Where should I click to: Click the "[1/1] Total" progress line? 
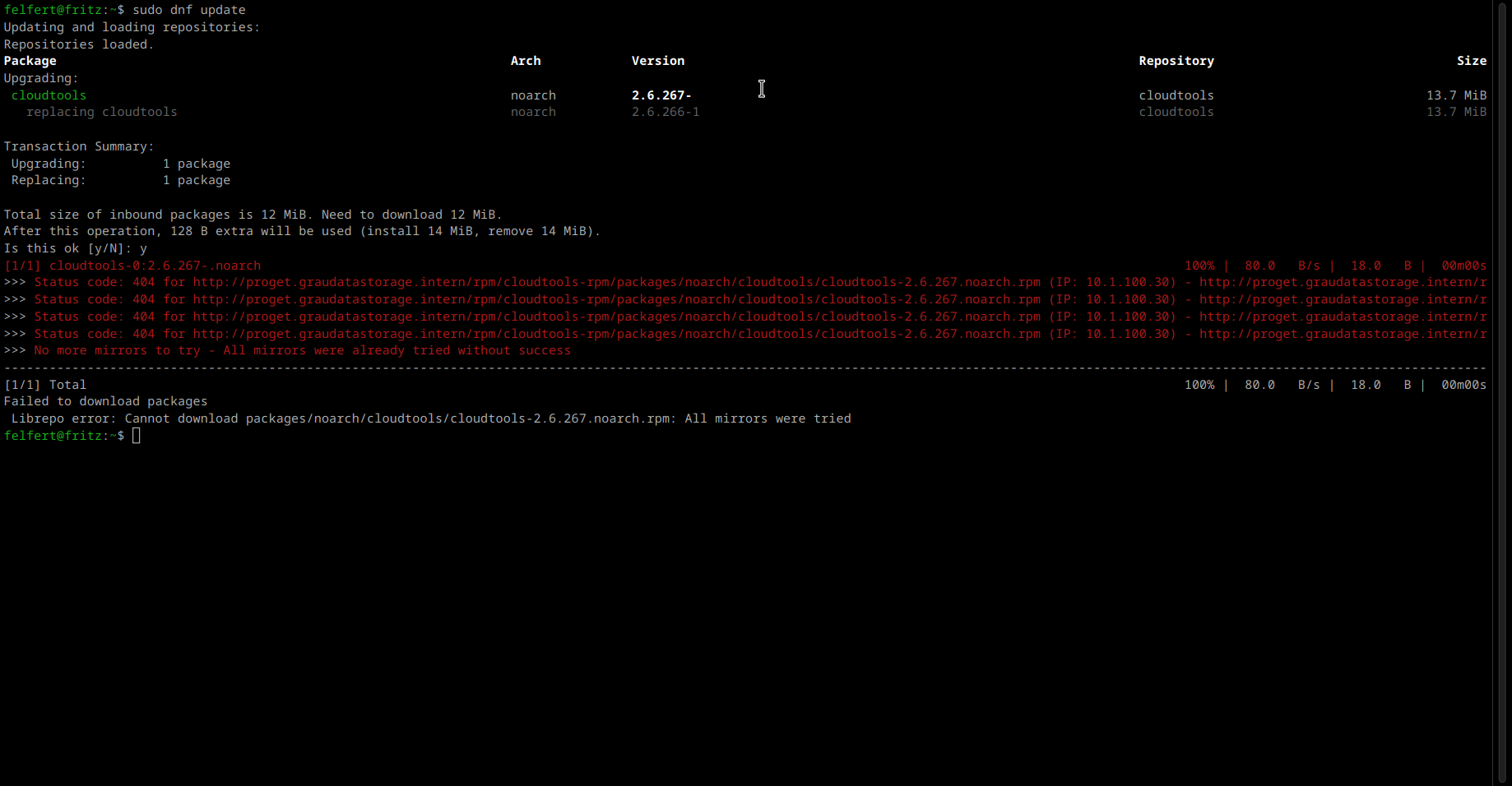pos(45,385)
